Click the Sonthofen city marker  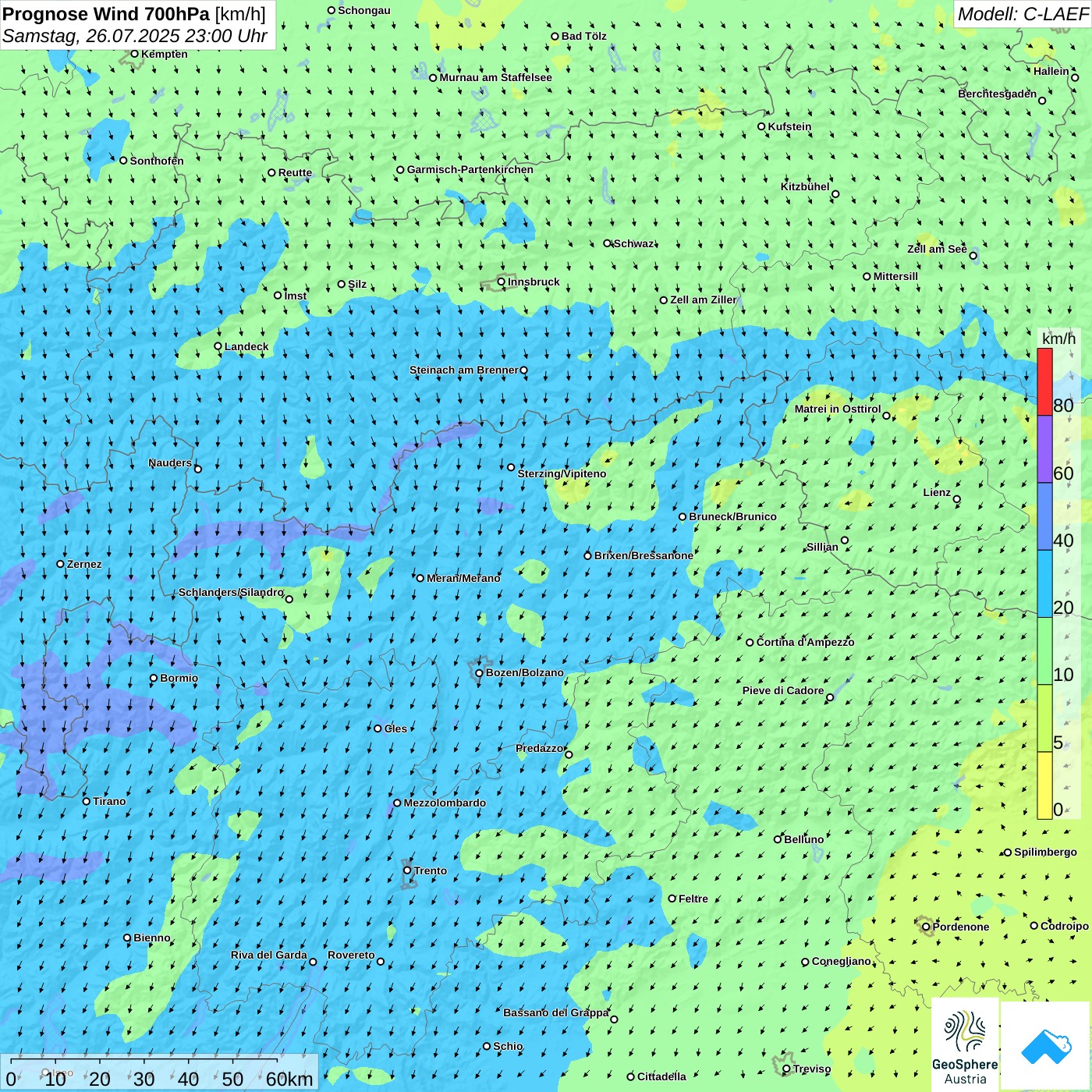[x=123, y=161]
